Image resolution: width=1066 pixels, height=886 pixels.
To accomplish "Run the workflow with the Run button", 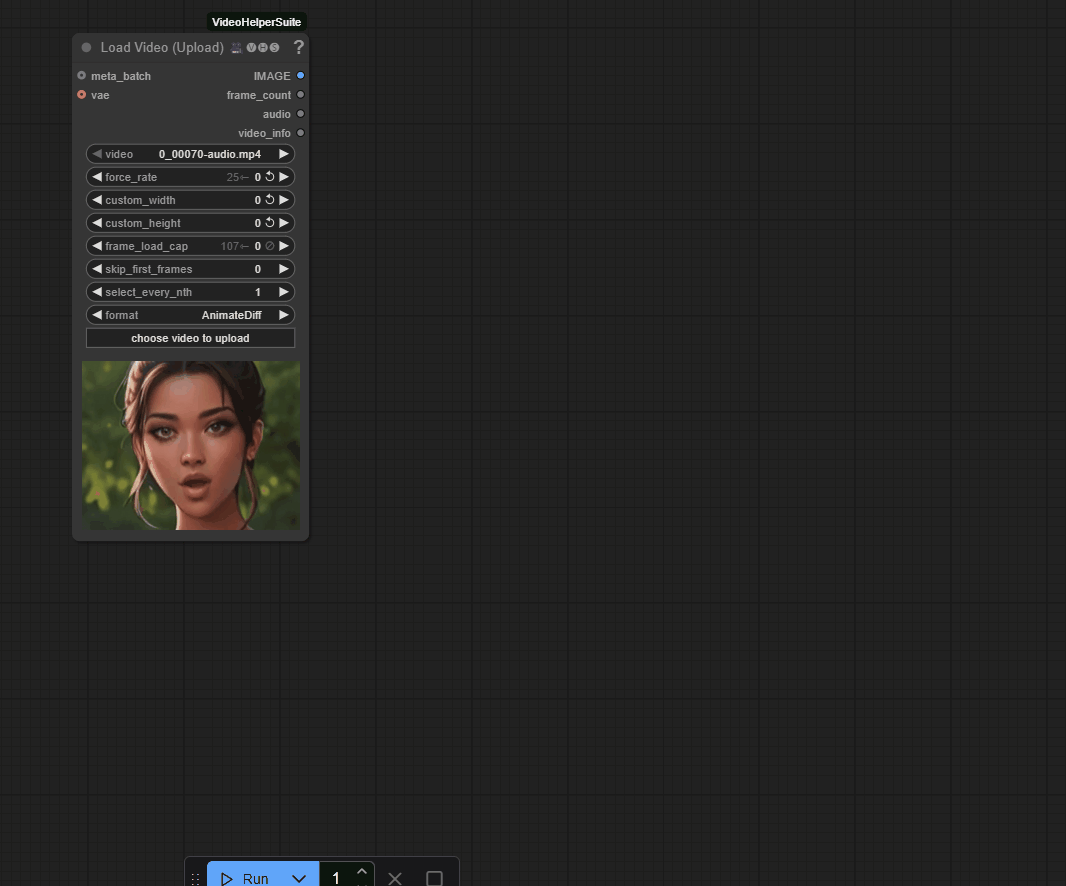I will pos(245,878).
